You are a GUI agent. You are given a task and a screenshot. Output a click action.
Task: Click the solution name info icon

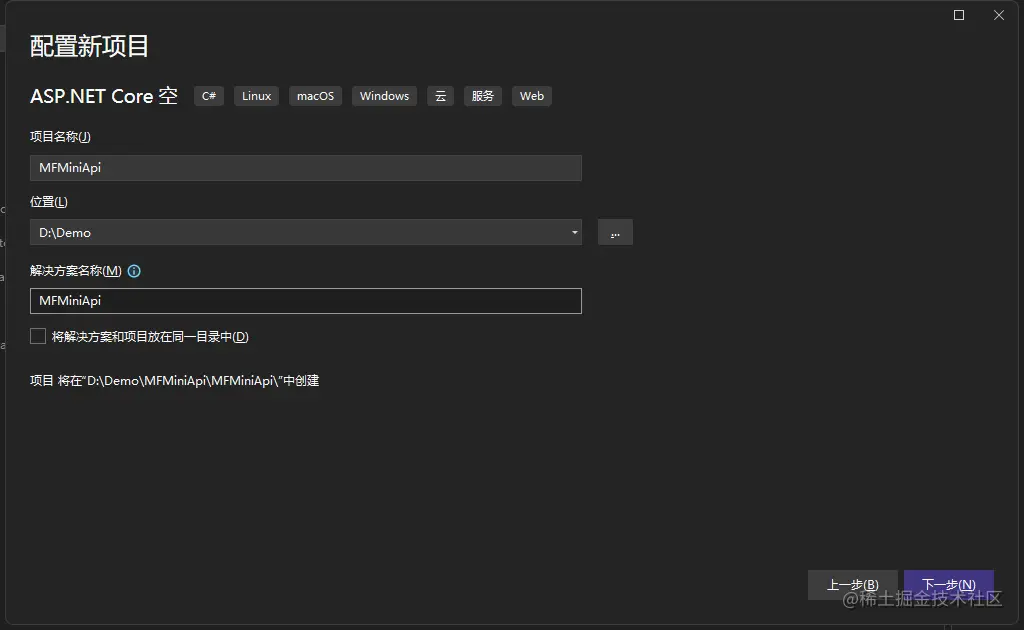point(134,271)
